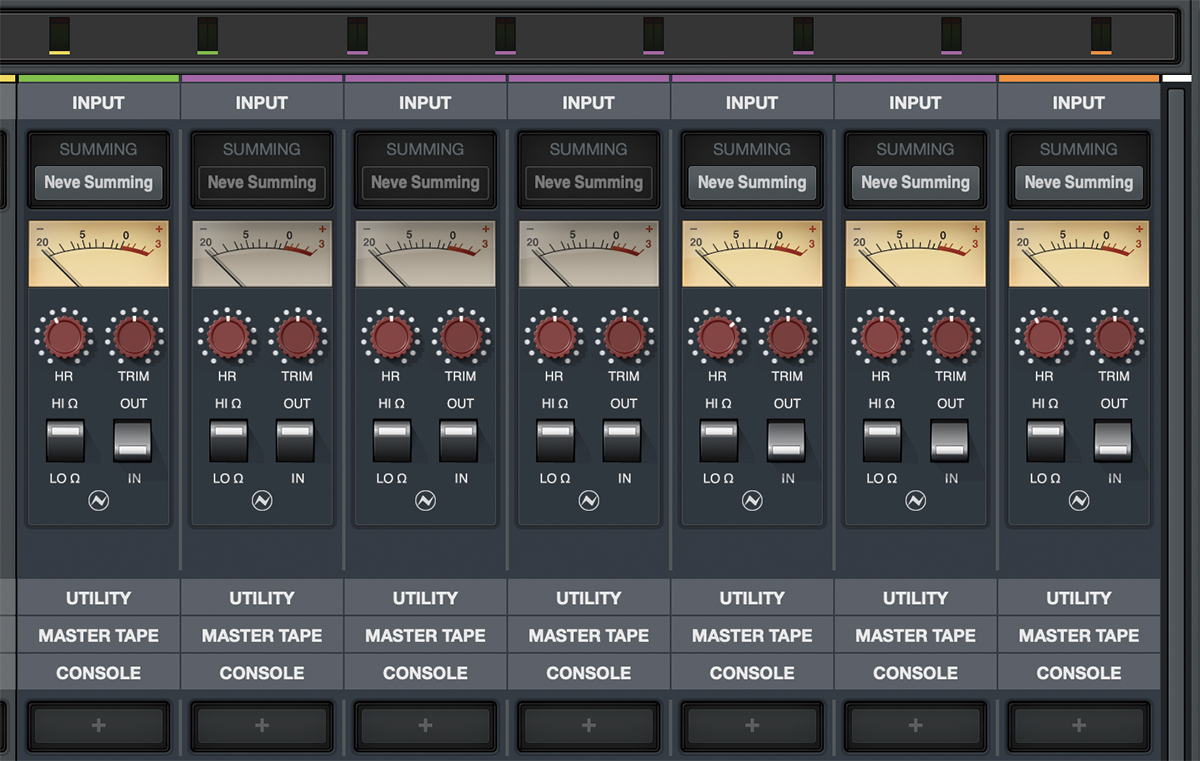The width and height of the screenshot is (1200, 761).
Task: Add a module with the orange strip's plus slot
Action: coord(1078,726)
